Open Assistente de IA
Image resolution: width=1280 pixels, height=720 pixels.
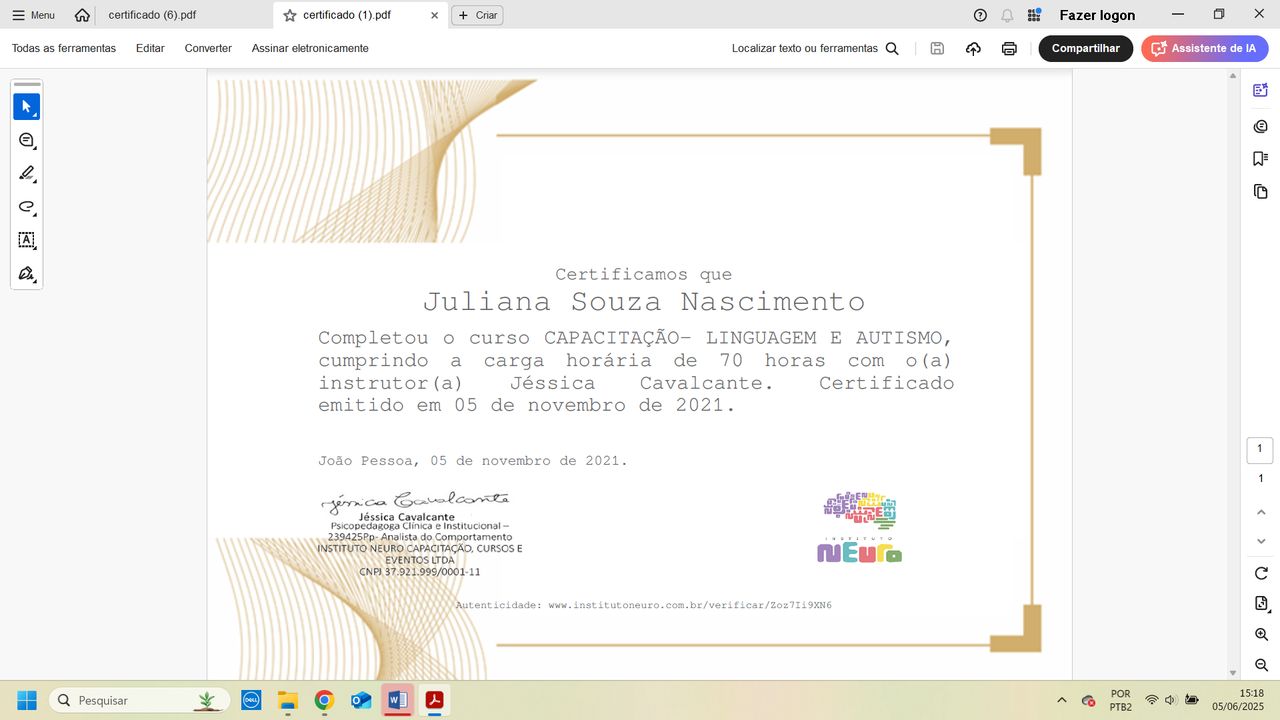1204,48
